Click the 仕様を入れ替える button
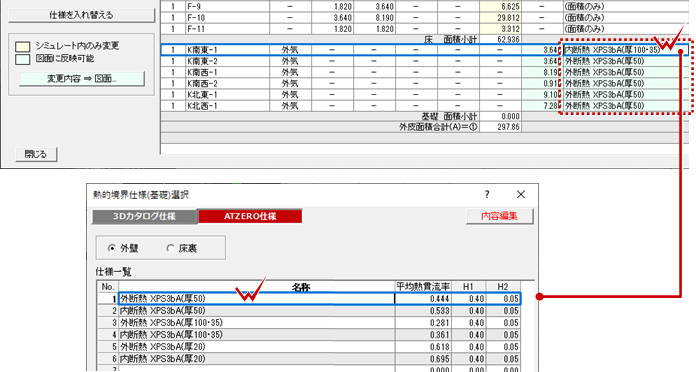 [81, 15]
